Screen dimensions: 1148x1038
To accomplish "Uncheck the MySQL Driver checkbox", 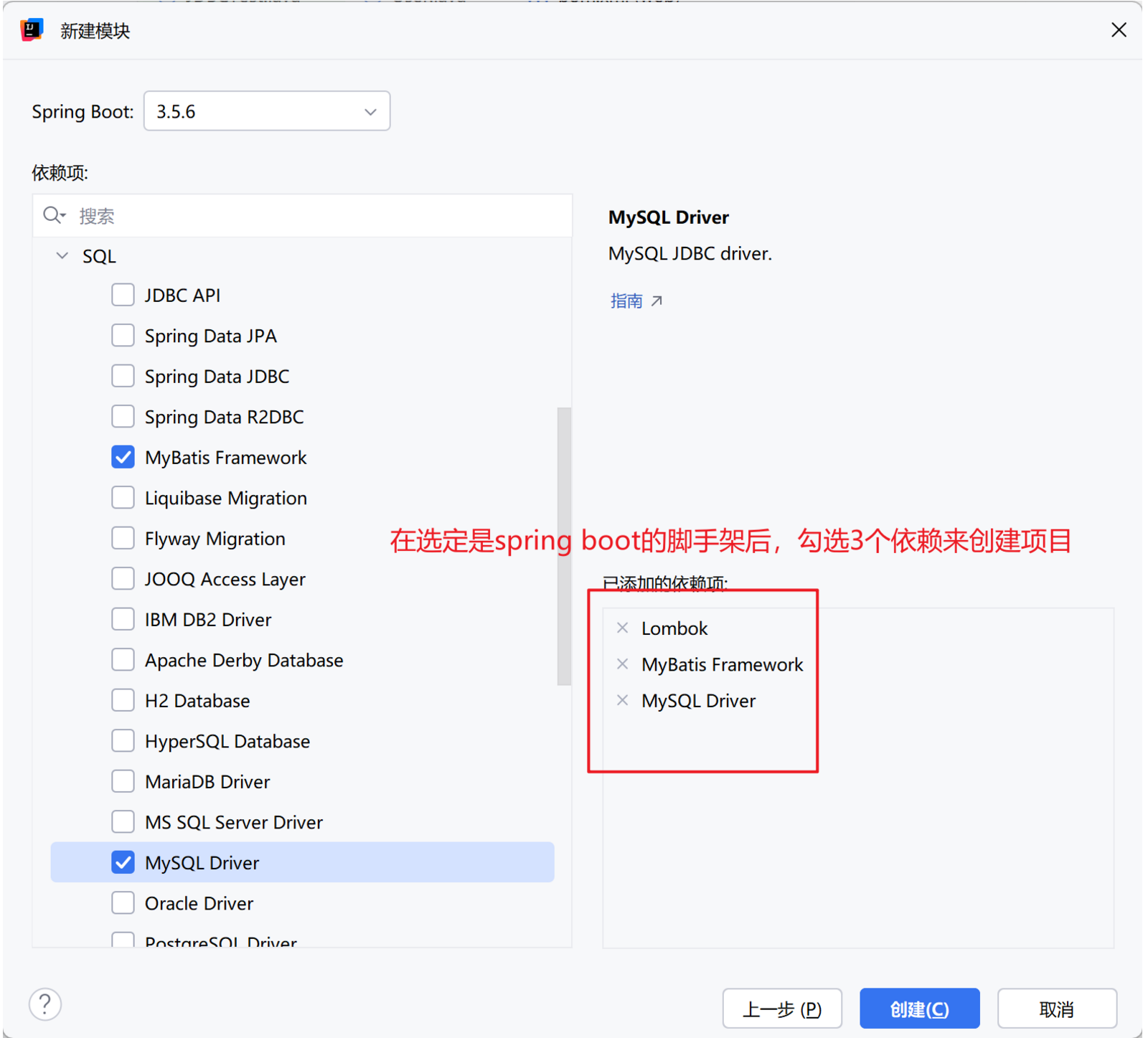I will 123,862.
